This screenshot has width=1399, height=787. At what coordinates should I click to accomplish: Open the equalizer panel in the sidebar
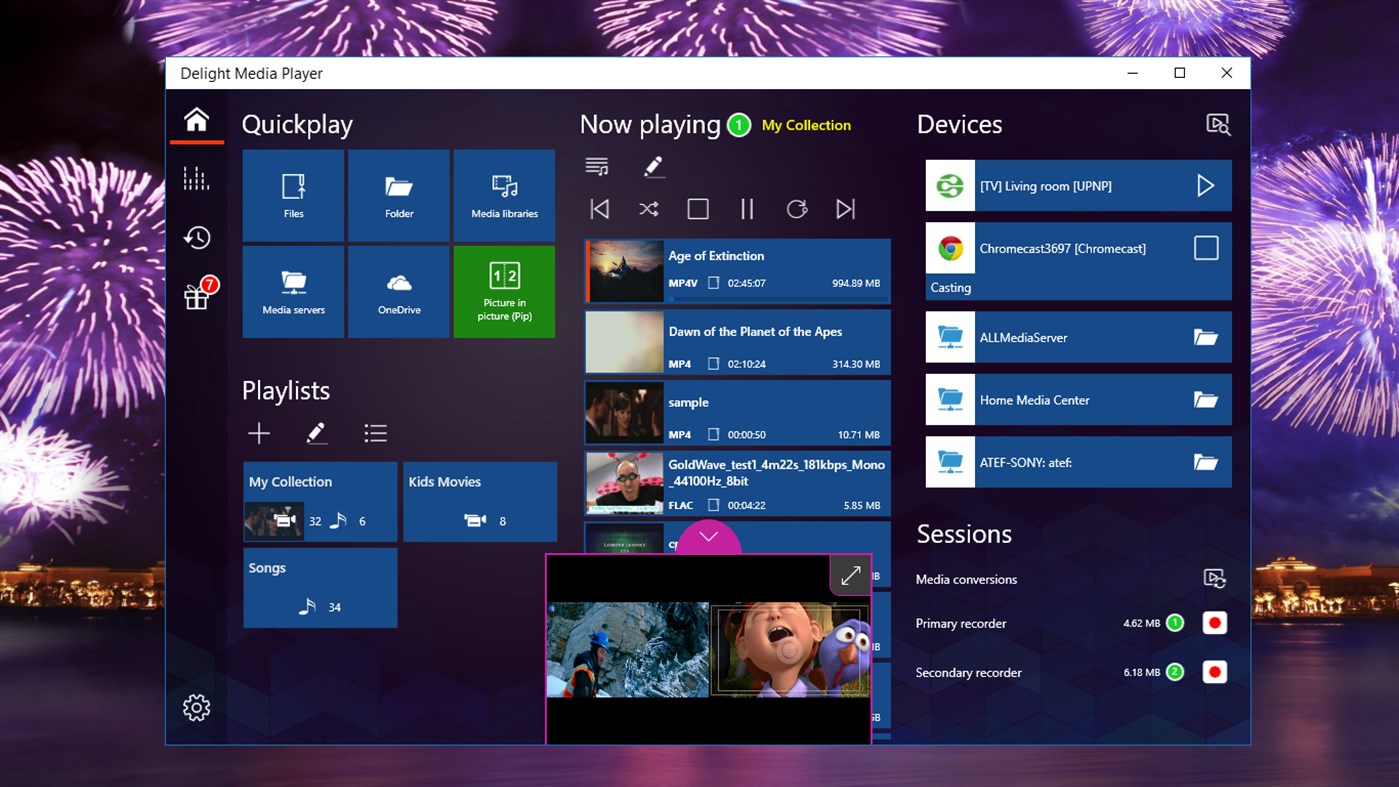point(196,177)
